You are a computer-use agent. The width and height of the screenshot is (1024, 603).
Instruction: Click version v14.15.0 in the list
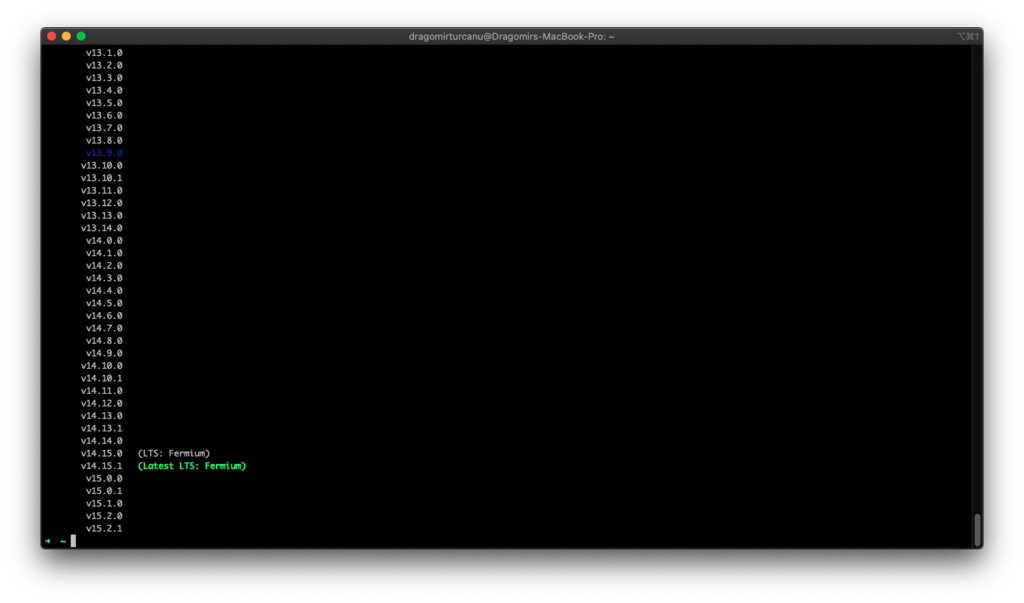click(102, 453)
